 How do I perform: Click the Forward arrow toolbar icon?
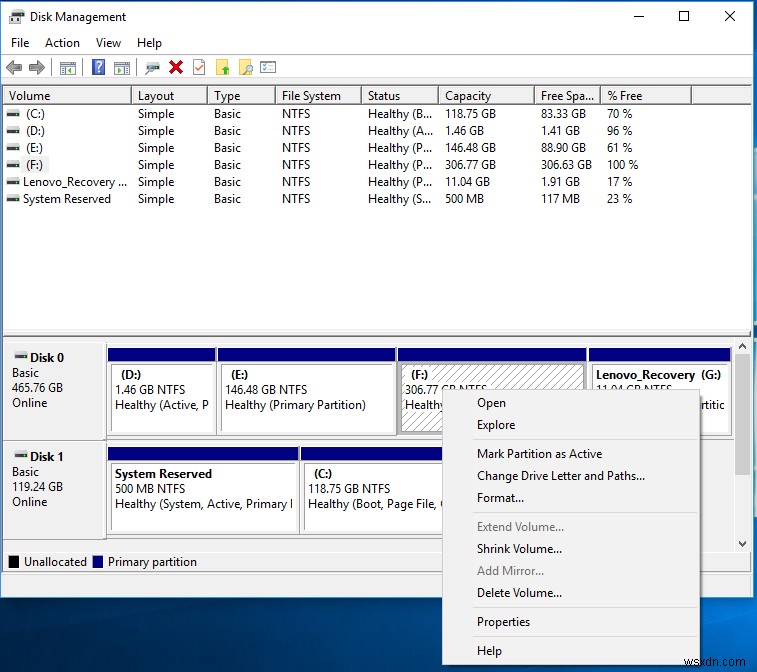[x=37, y=68]
